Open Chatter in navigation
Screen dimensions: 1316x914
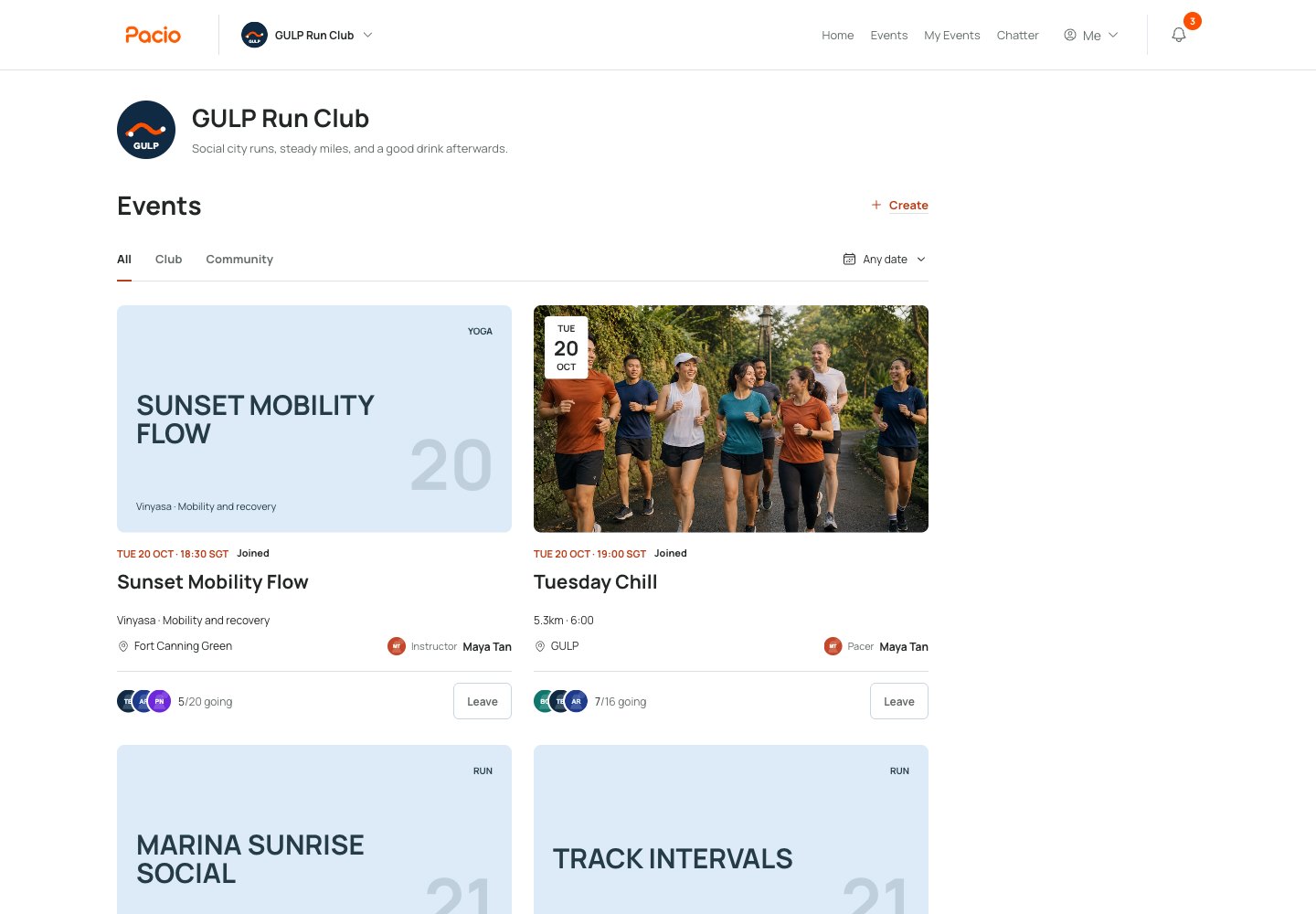click(x=1017, y=35)
